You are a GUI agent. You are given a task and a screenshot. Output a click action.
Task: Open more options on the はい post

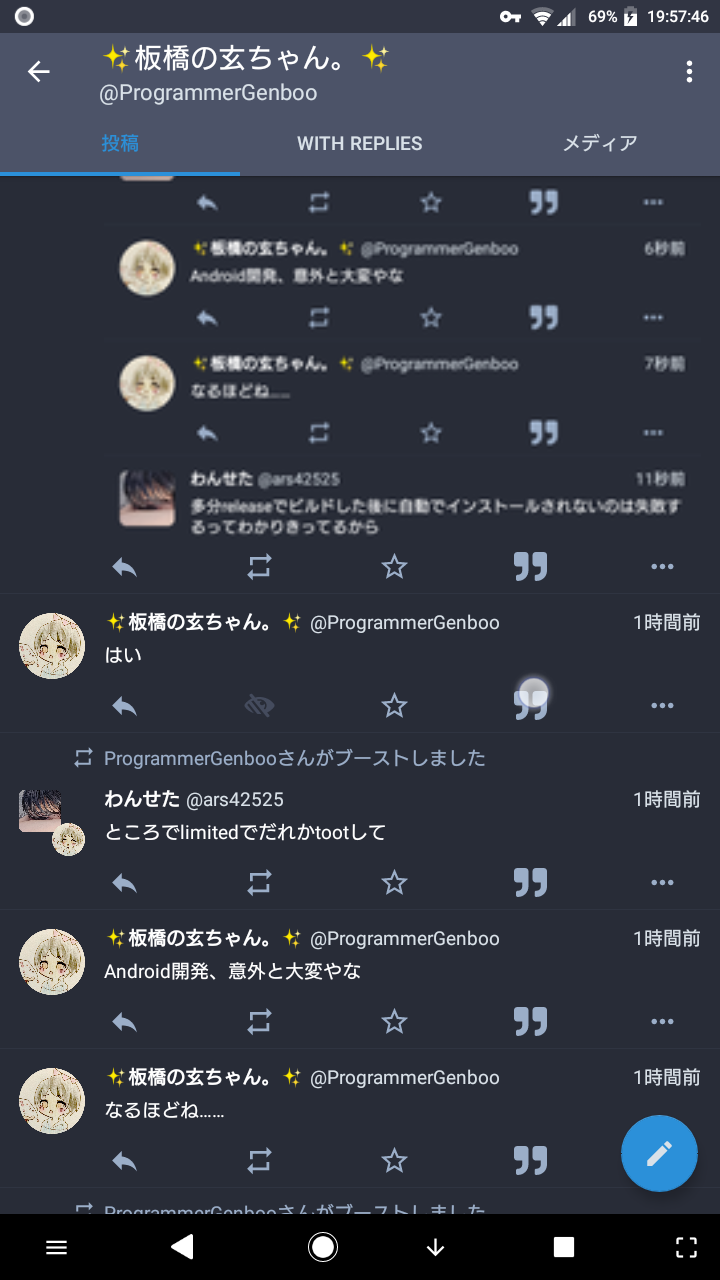click(662, 706)
